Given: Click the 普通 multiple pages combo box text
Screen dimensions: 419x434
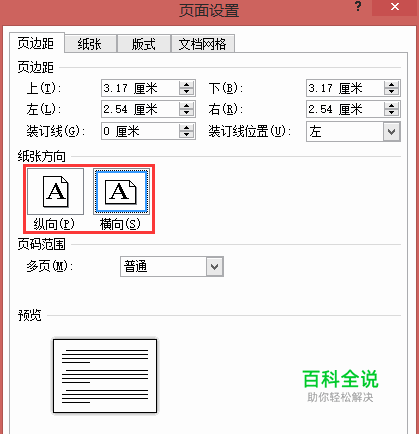Looking at the screenshot, I should 136,267.
